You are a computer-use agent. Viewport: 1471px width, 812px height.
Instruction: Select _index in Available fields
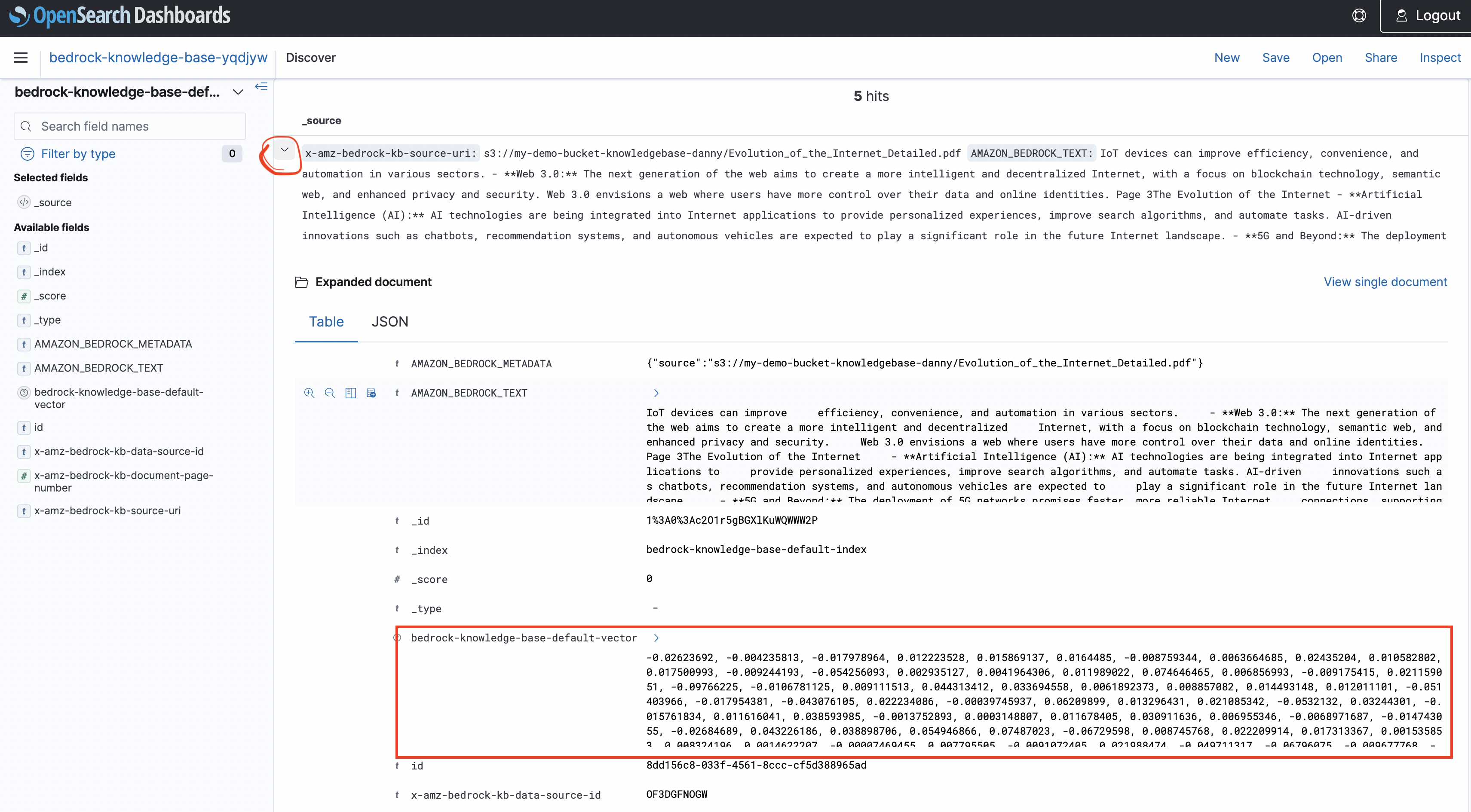point(50,272)
